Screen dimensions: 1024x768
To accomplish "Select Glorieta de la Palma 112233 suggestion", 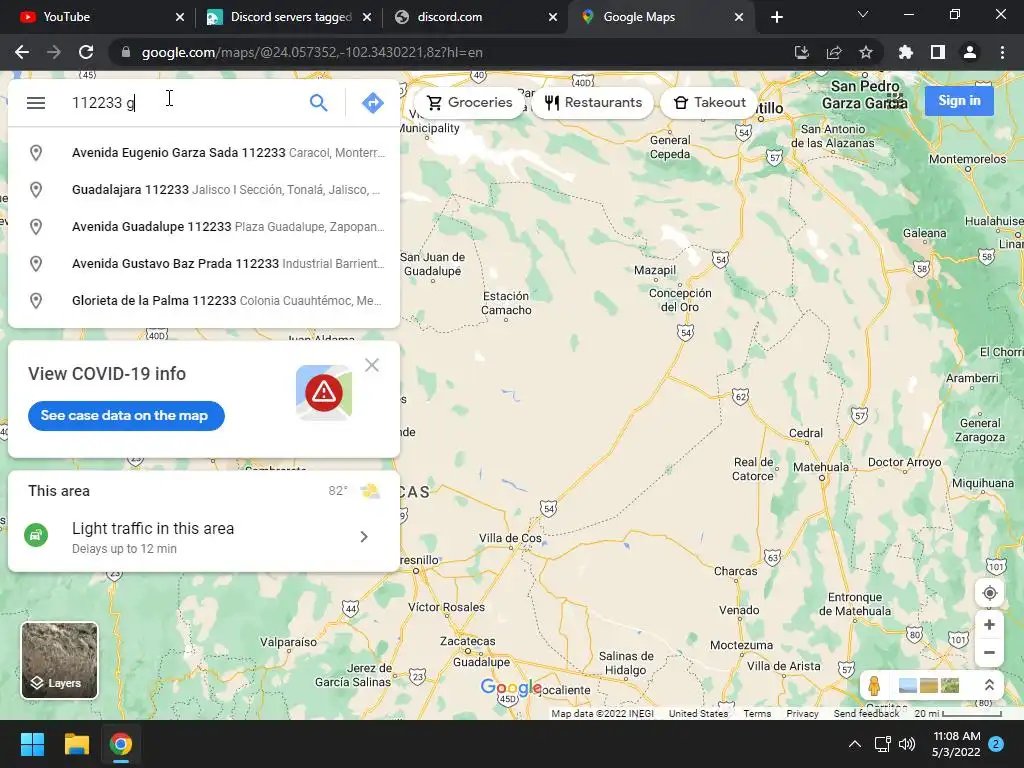I will (x=204, y=301).
